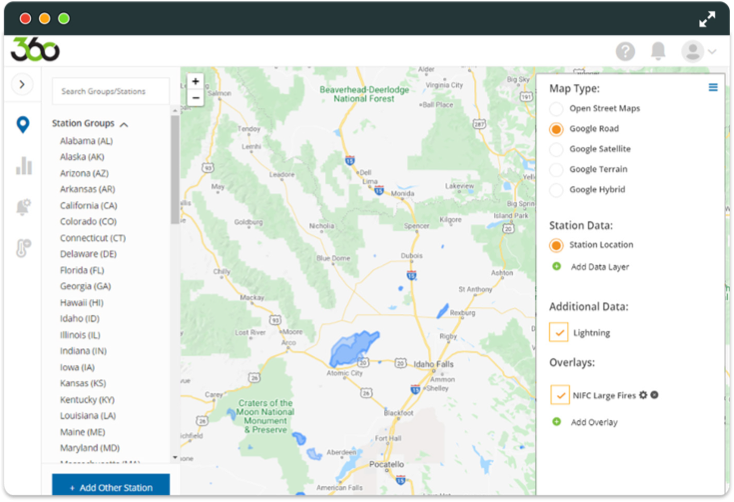Image resolution: width=734 pixels, height=502 pixels.
Task: Collapse the Station Groups list
Action: [x=124, y=125]
